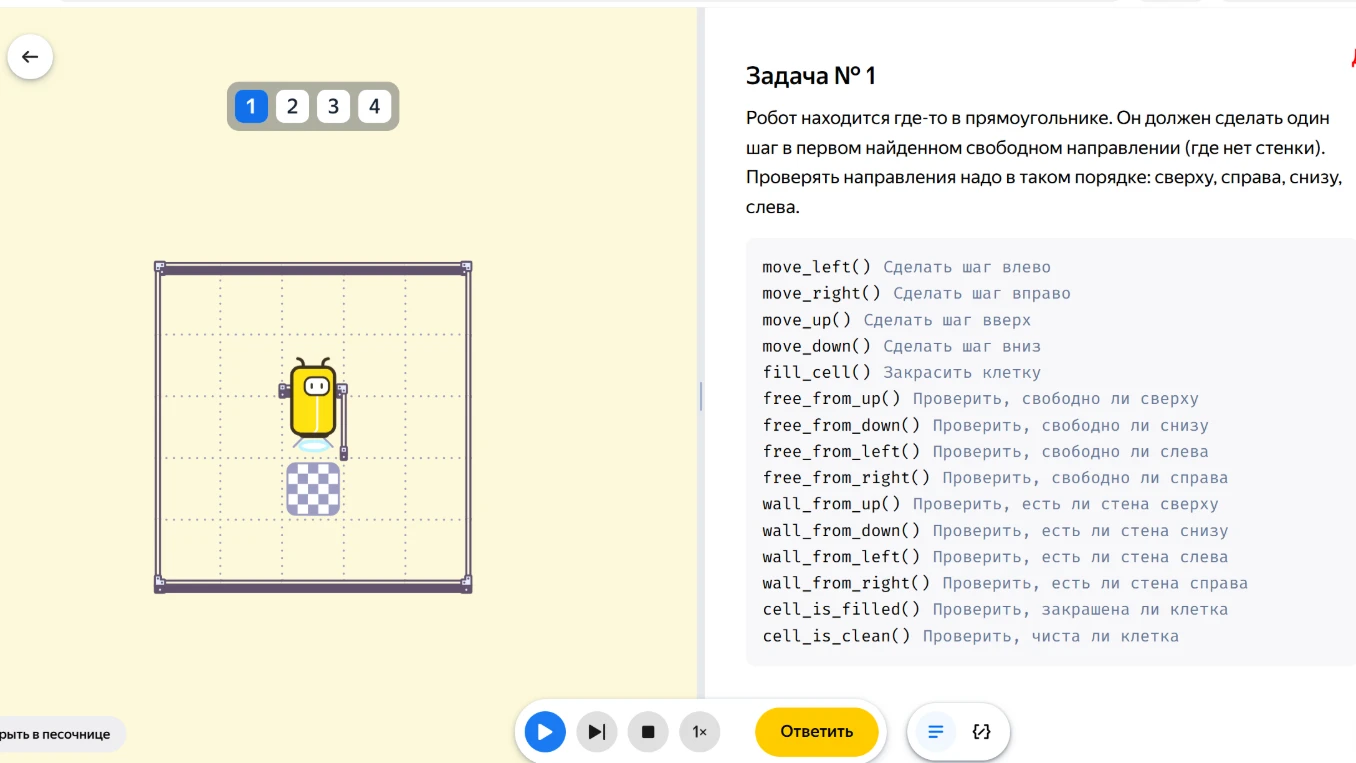The height and width of the screenshot is (763, 1356).
Task: Click the Задача № 1 heading
Action: tap(811, 76)
